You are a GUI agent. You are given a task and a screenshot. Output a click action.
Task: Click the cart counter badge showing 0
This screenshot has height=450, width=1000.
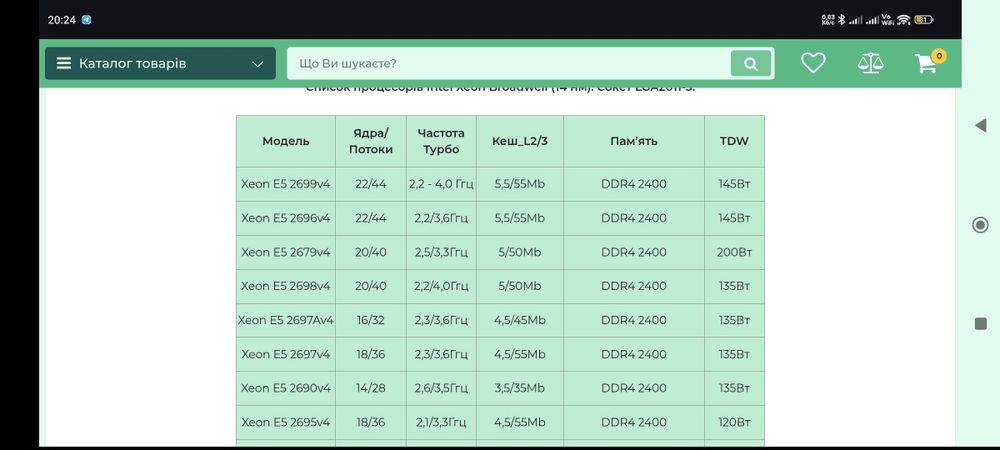pyautogui.click(x=938, y=56)
